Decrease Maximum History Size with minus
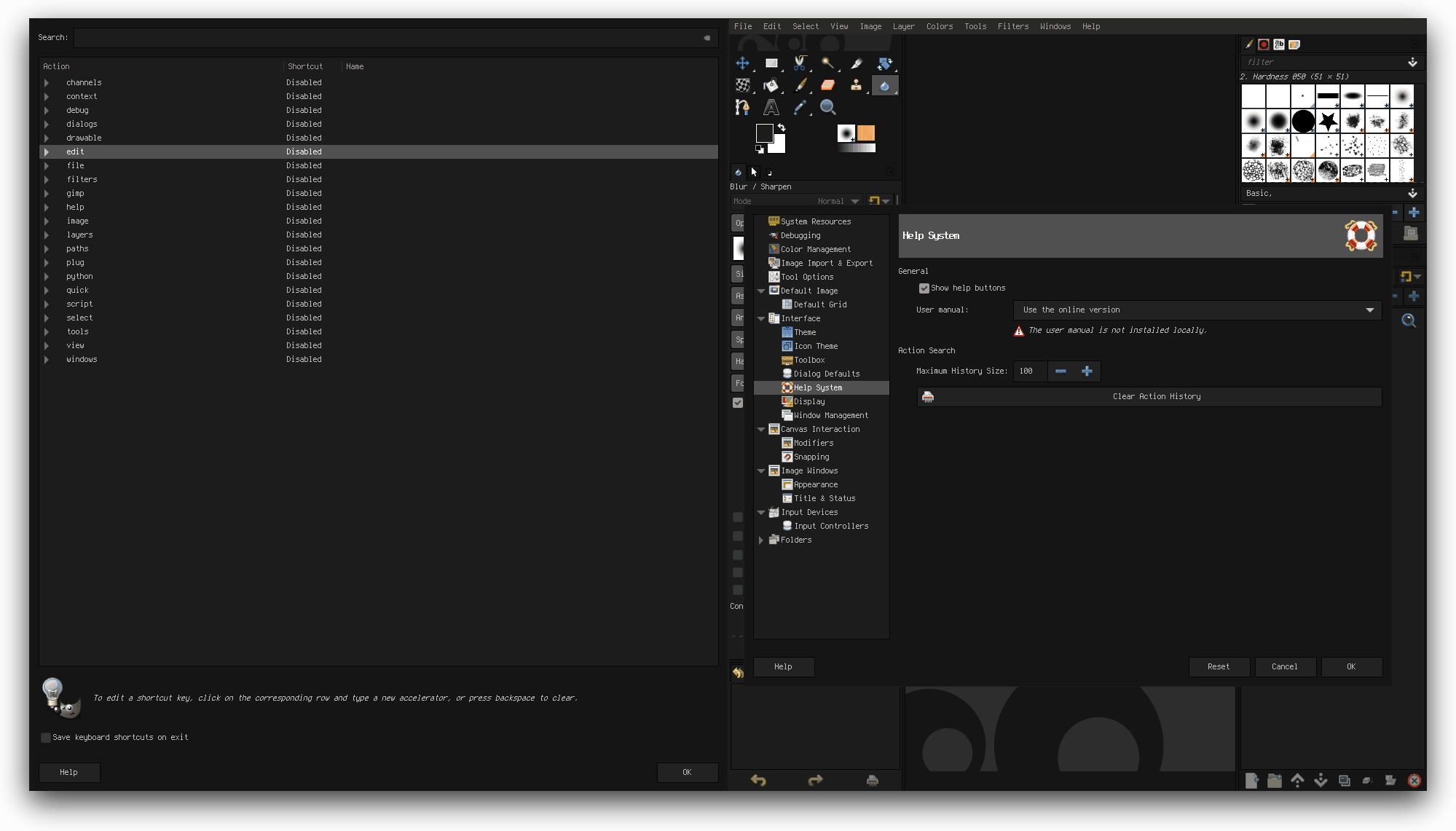Screen dimensions: 1456x831 click(1060, 371)
